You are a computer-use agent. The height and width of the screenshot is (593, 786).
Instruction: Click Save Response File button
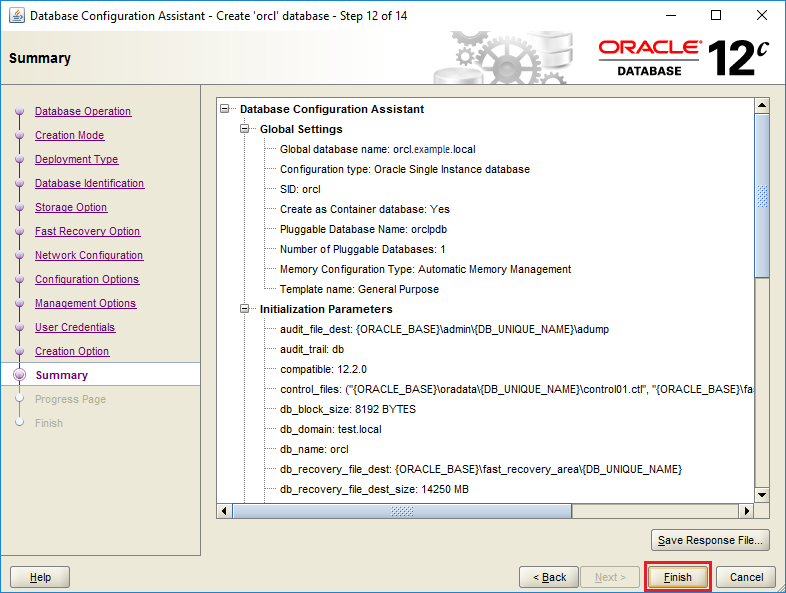(x=710, y=540)
